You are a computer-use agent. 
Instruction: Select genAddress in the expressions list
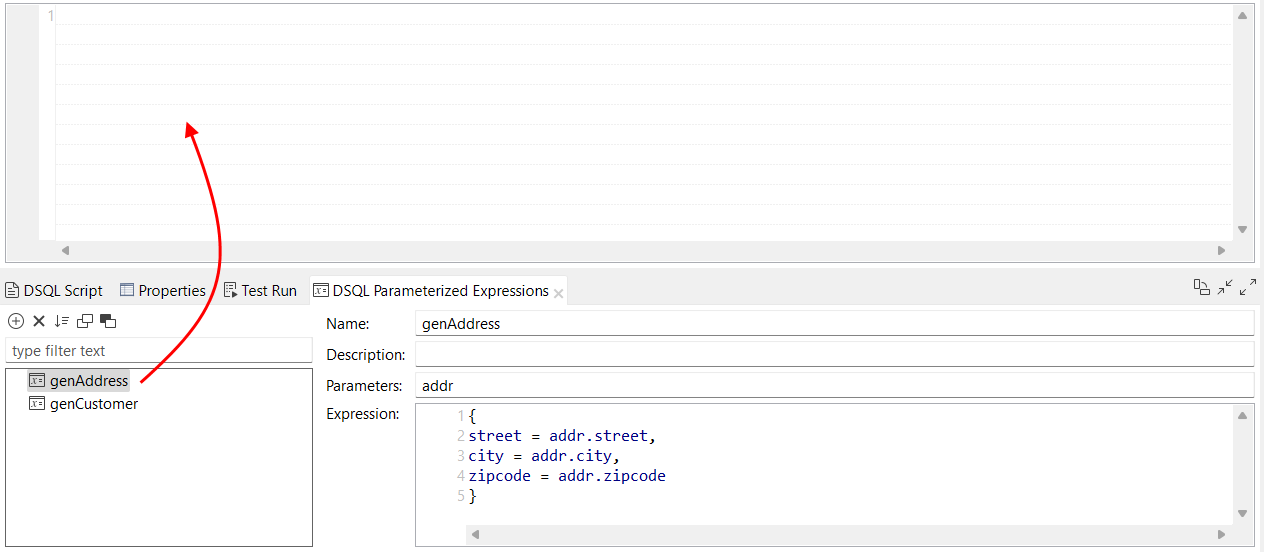coord(88,381)
